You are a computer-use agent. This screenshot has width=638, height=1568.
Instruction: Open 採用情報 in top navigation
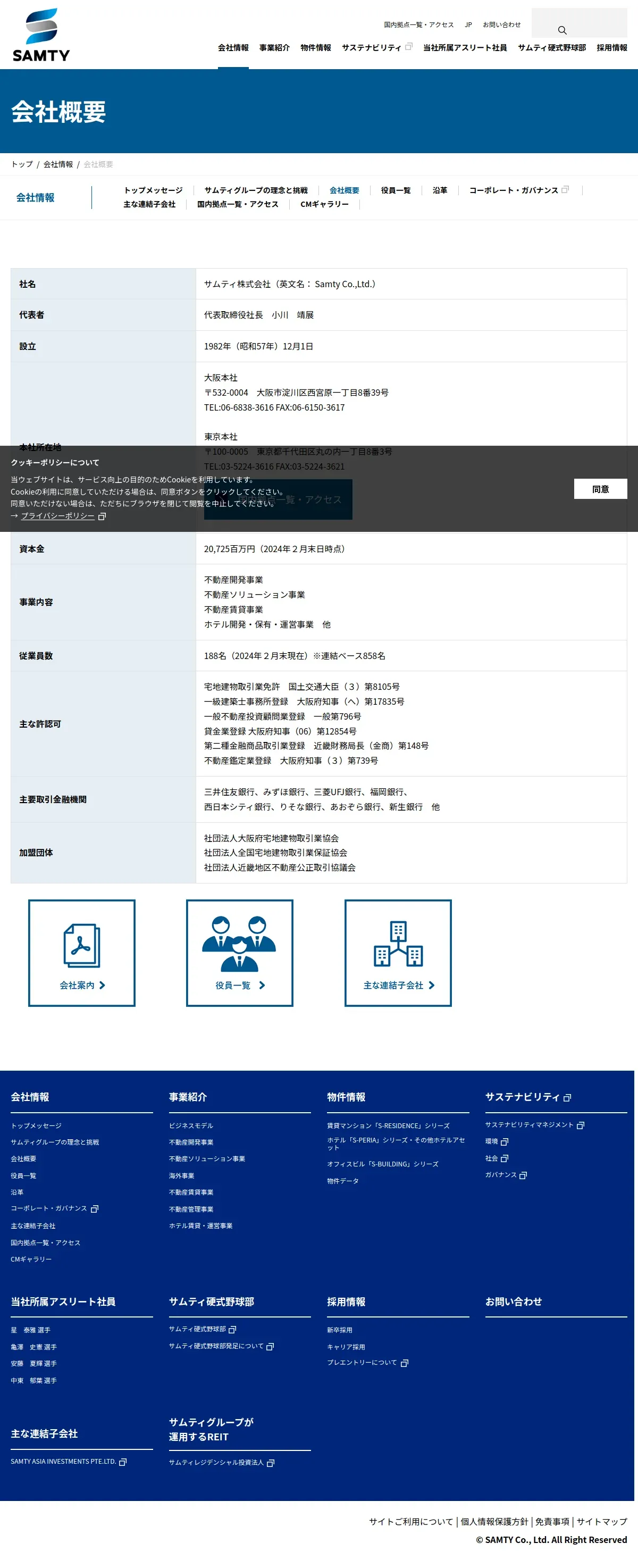(612, 47)
